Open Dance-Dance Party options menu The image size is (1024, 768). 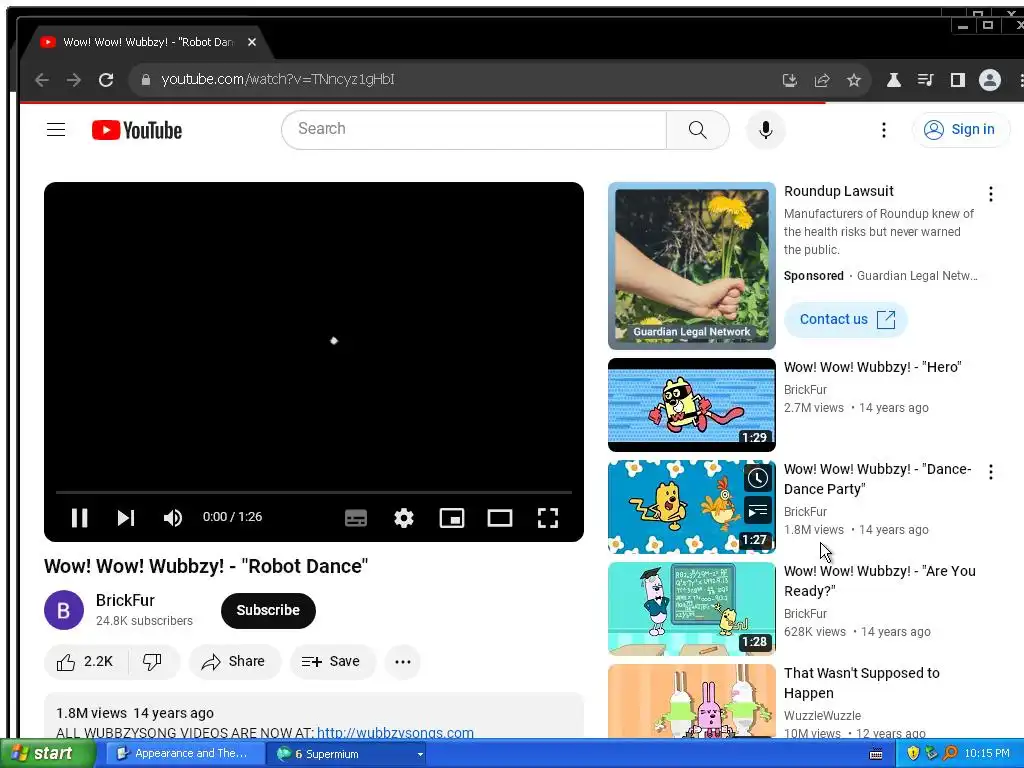point(991,472)
